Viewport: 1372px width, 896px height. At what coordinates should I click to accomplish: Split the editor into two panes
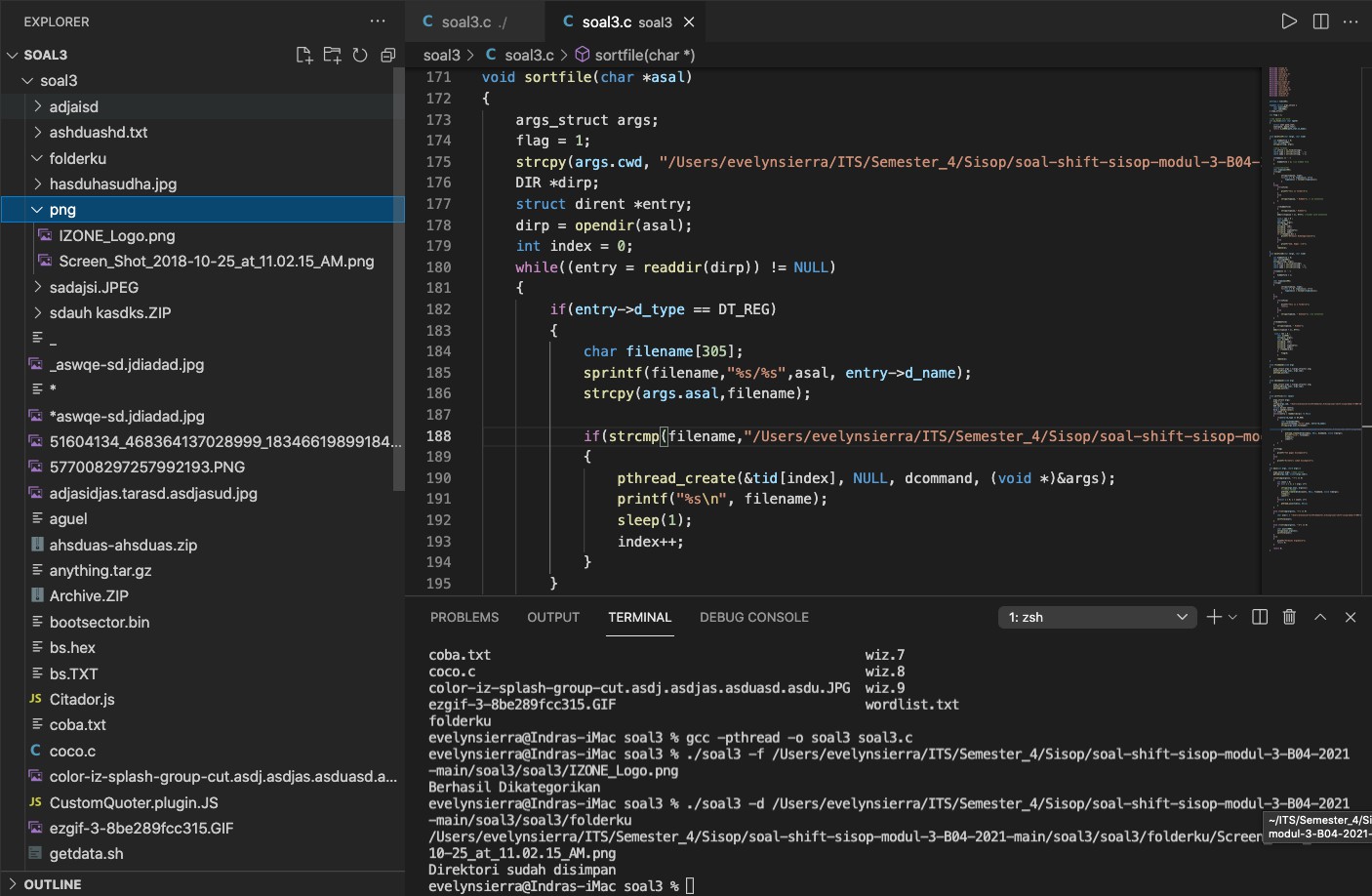pyautogui.click(x=1320, y=20)
